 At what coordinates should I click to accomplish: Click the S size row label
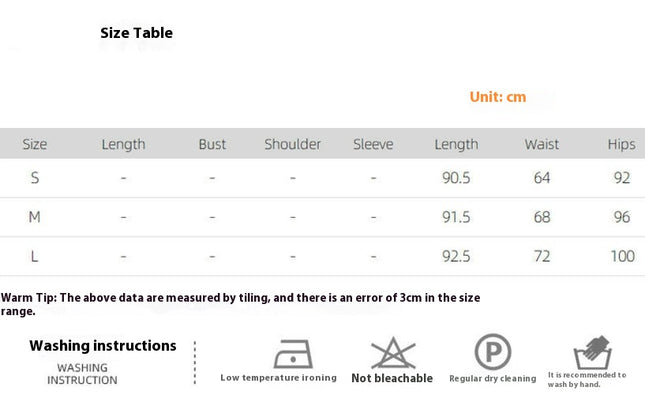coord(35,178)
